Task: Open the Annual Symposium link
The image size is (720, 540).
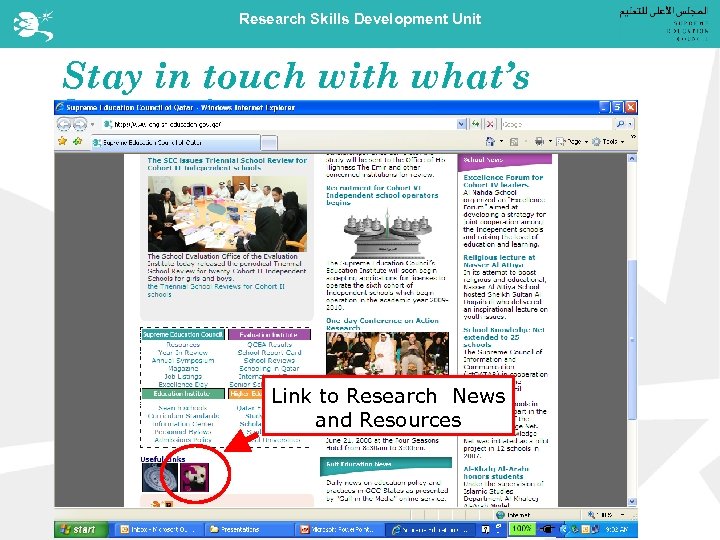Action: tap(183, 360)
